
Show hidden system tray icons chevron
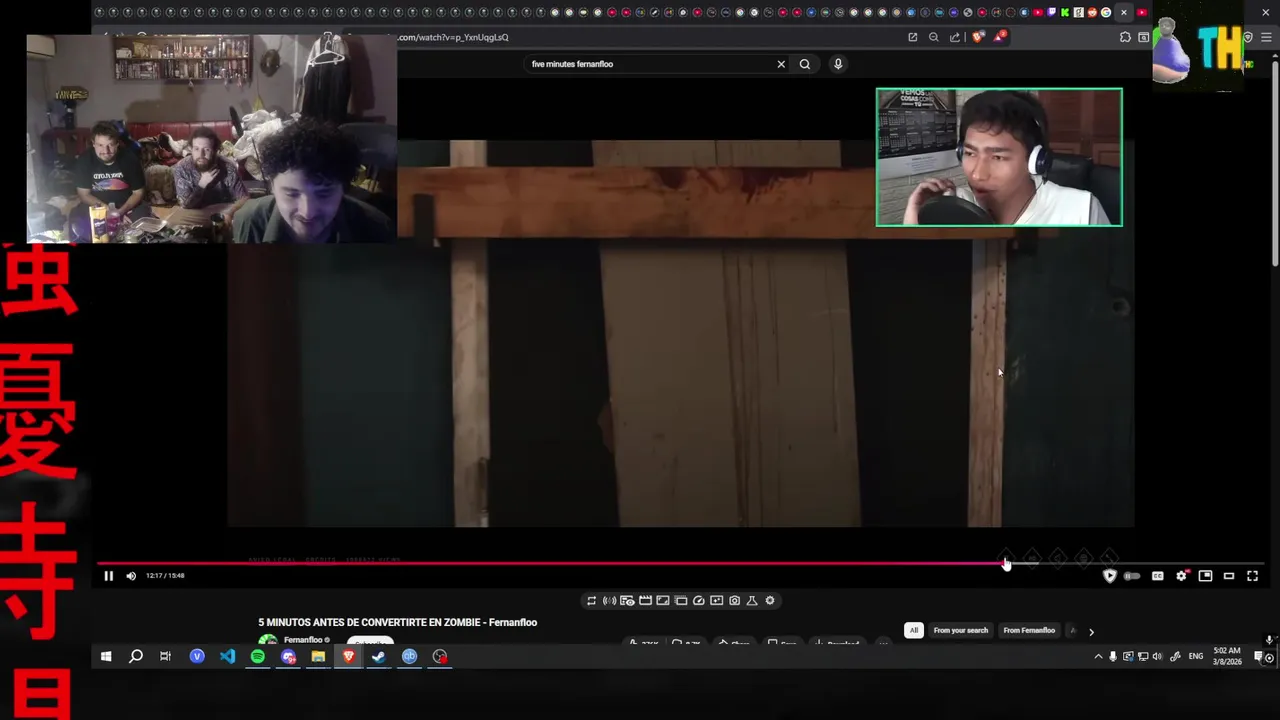click(1098, 656)
